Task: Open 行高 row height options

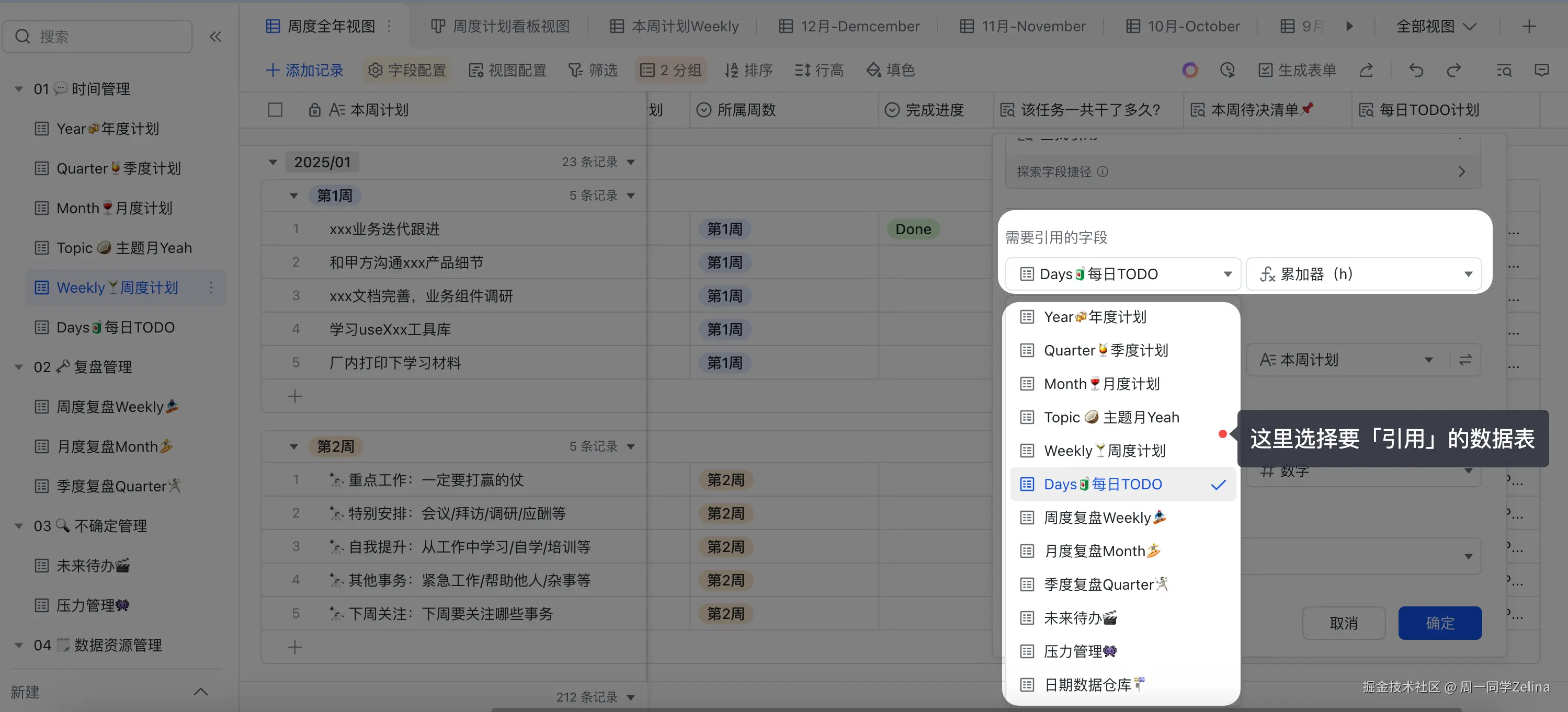Action: tap(820, 70)
